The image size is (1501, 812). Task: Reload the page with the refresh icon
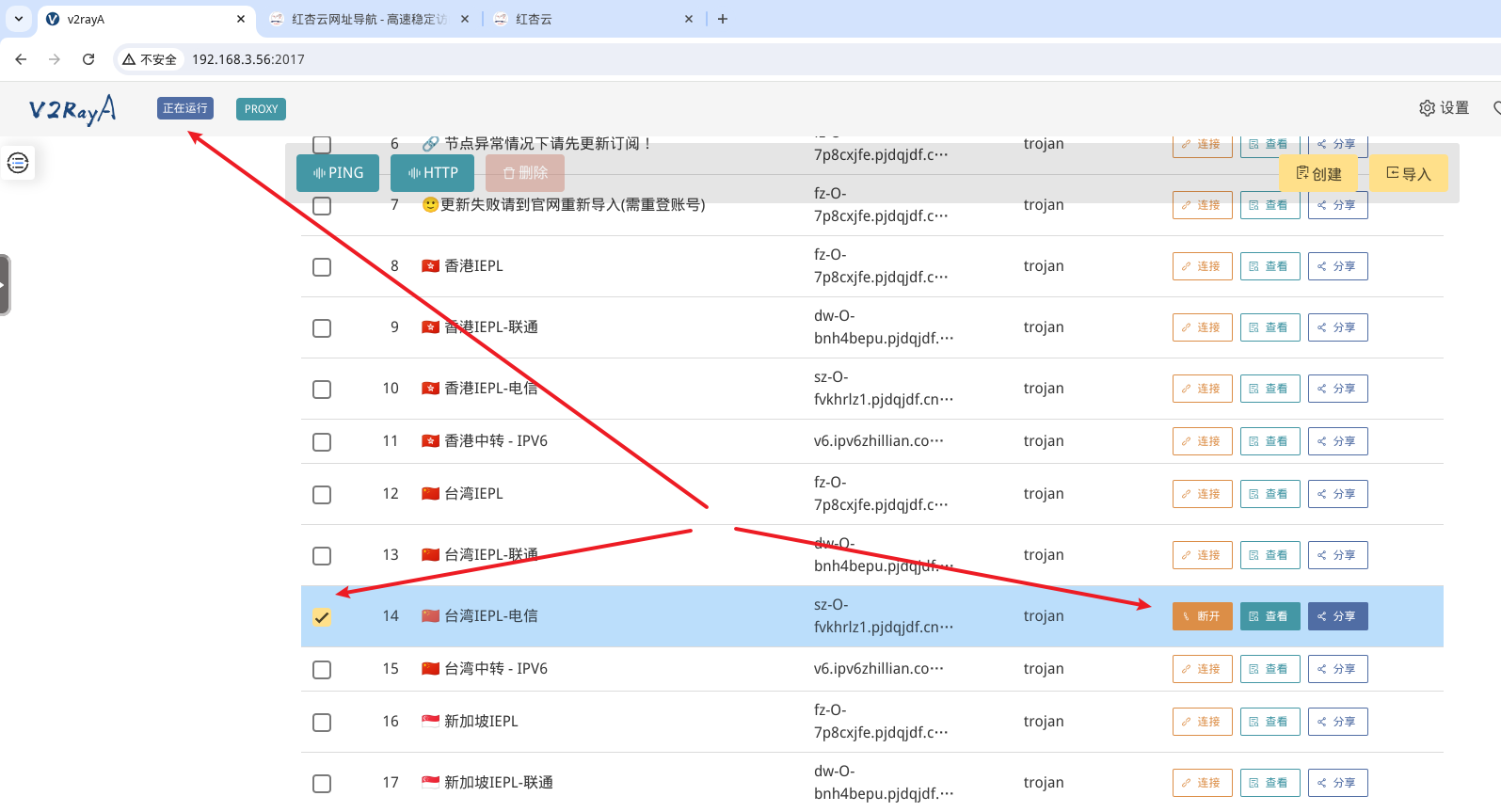click(x=88, y=59)
